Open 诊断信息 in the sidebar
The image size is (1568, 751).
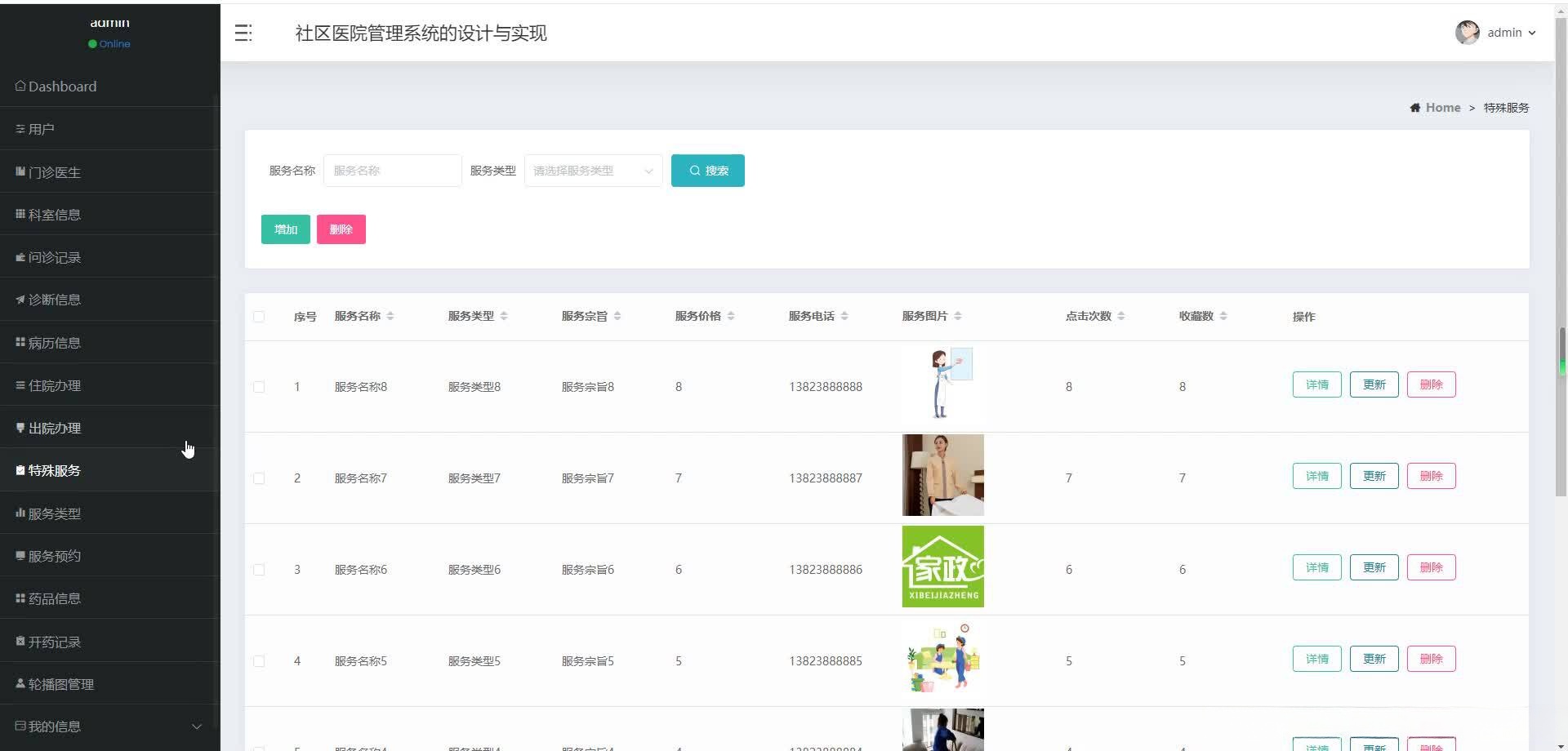(x=109, y=300)
